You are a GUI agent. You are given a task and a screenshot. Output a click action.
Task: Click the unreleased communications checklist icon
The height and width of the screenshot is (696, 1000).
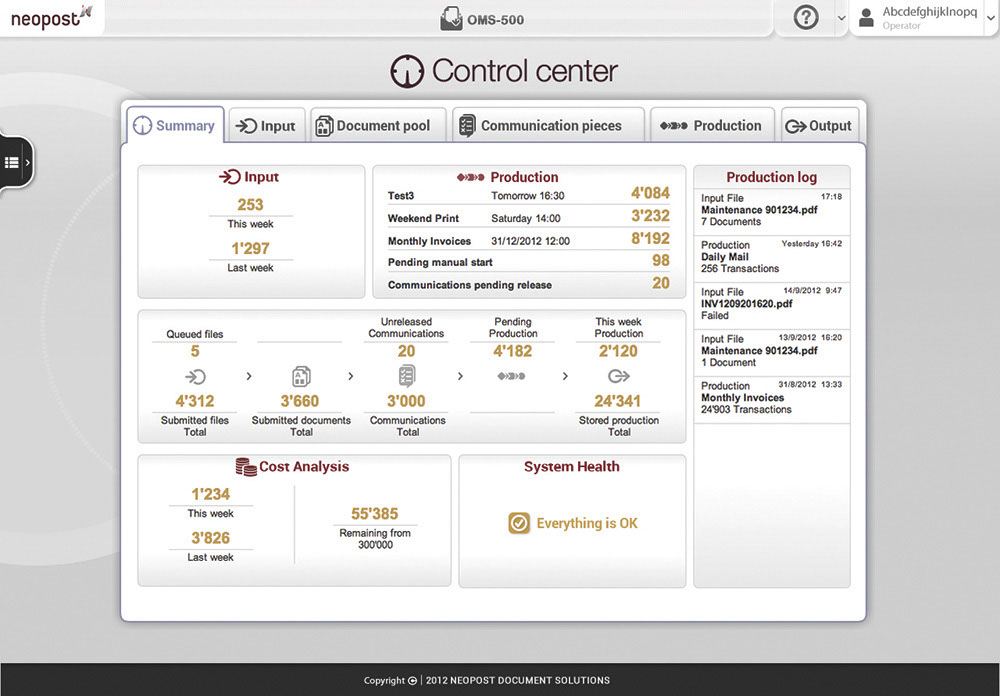point(407,376)
